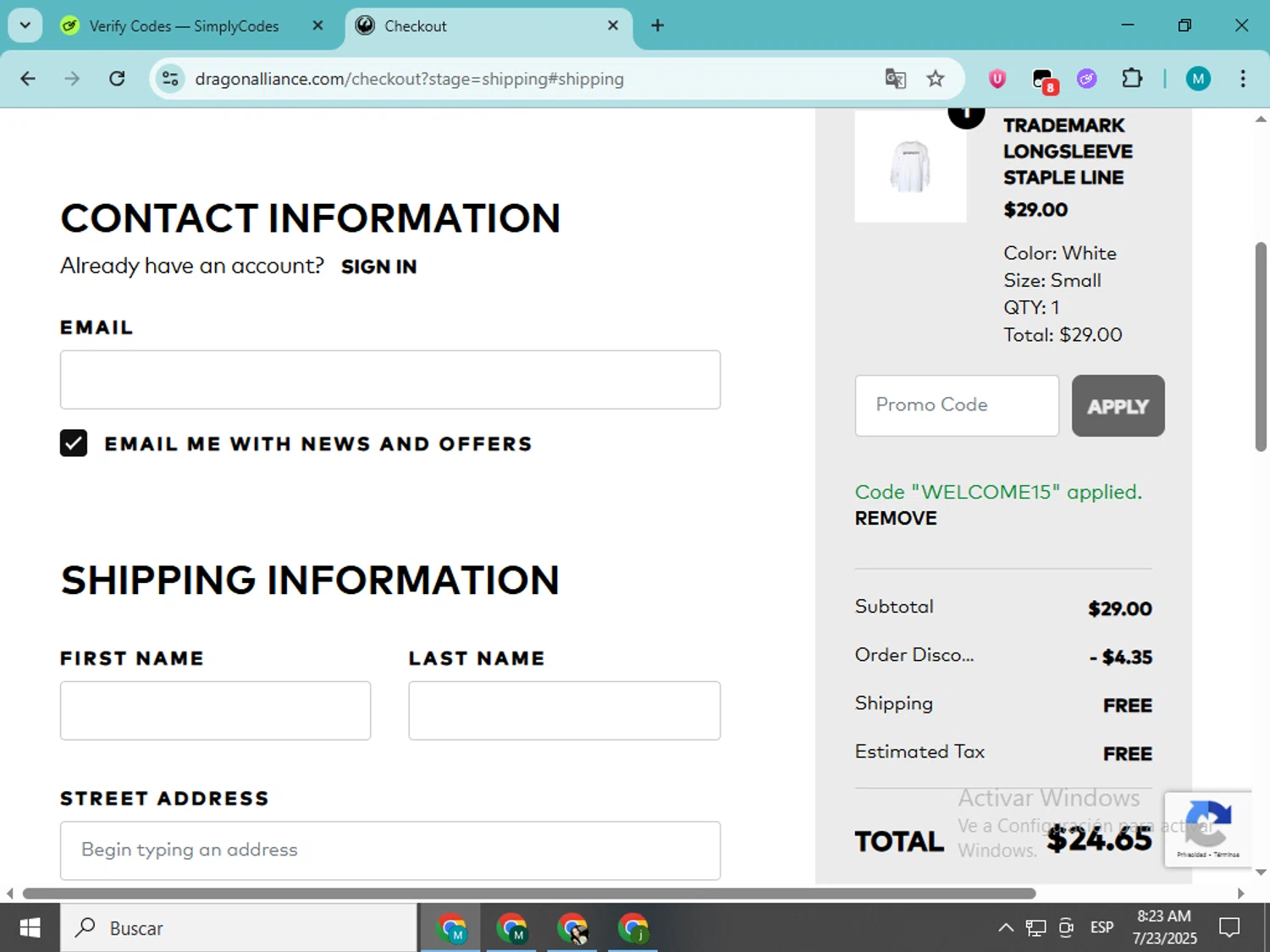The height and width of the screenshot is (952, 1270).
Task: Click the Trademark Longsleeve Staple Line title
Action: 1068,151
